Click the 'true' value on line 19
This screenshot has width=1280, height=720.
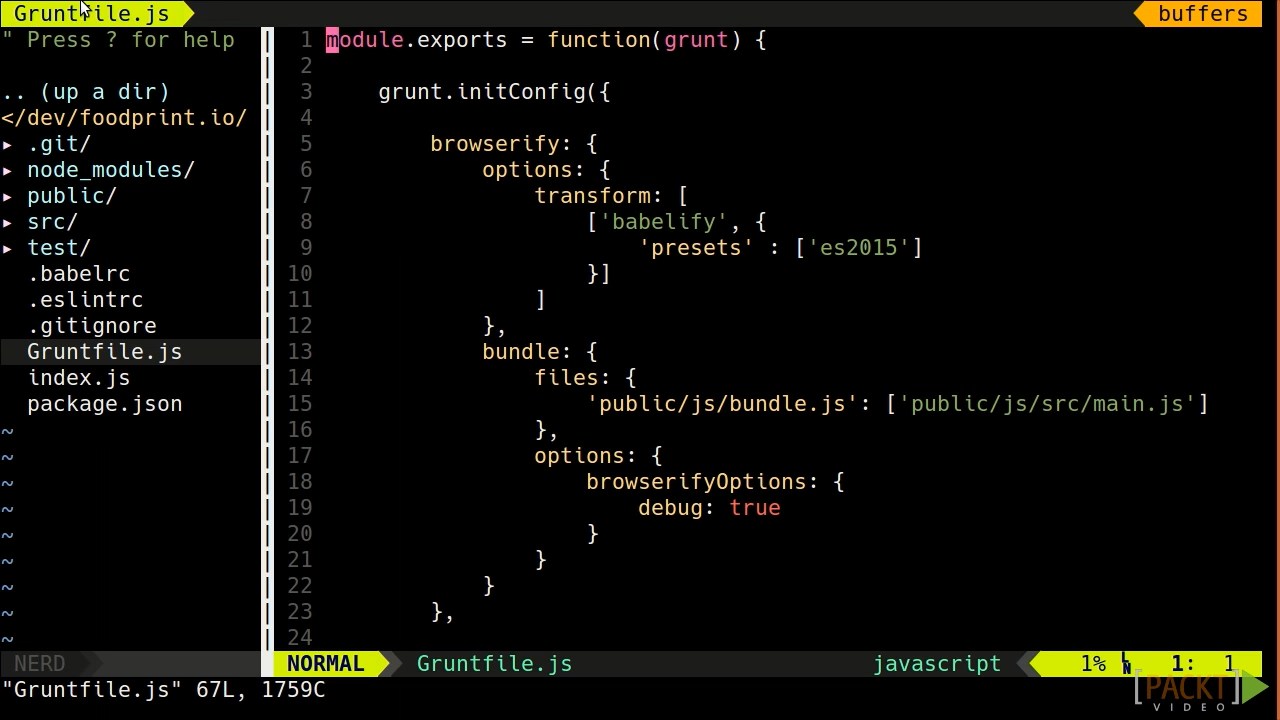coord(755,508)
